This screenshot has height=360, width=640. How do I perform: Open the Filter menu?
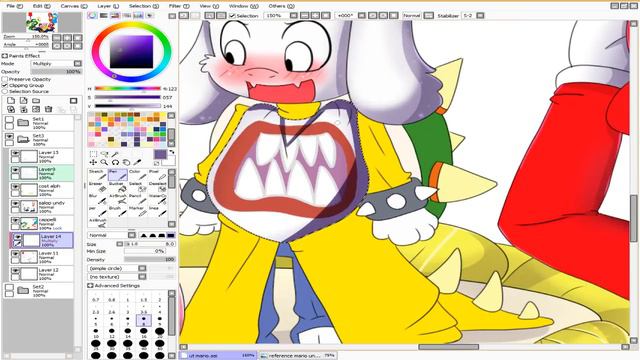click(x=179, y=6)
